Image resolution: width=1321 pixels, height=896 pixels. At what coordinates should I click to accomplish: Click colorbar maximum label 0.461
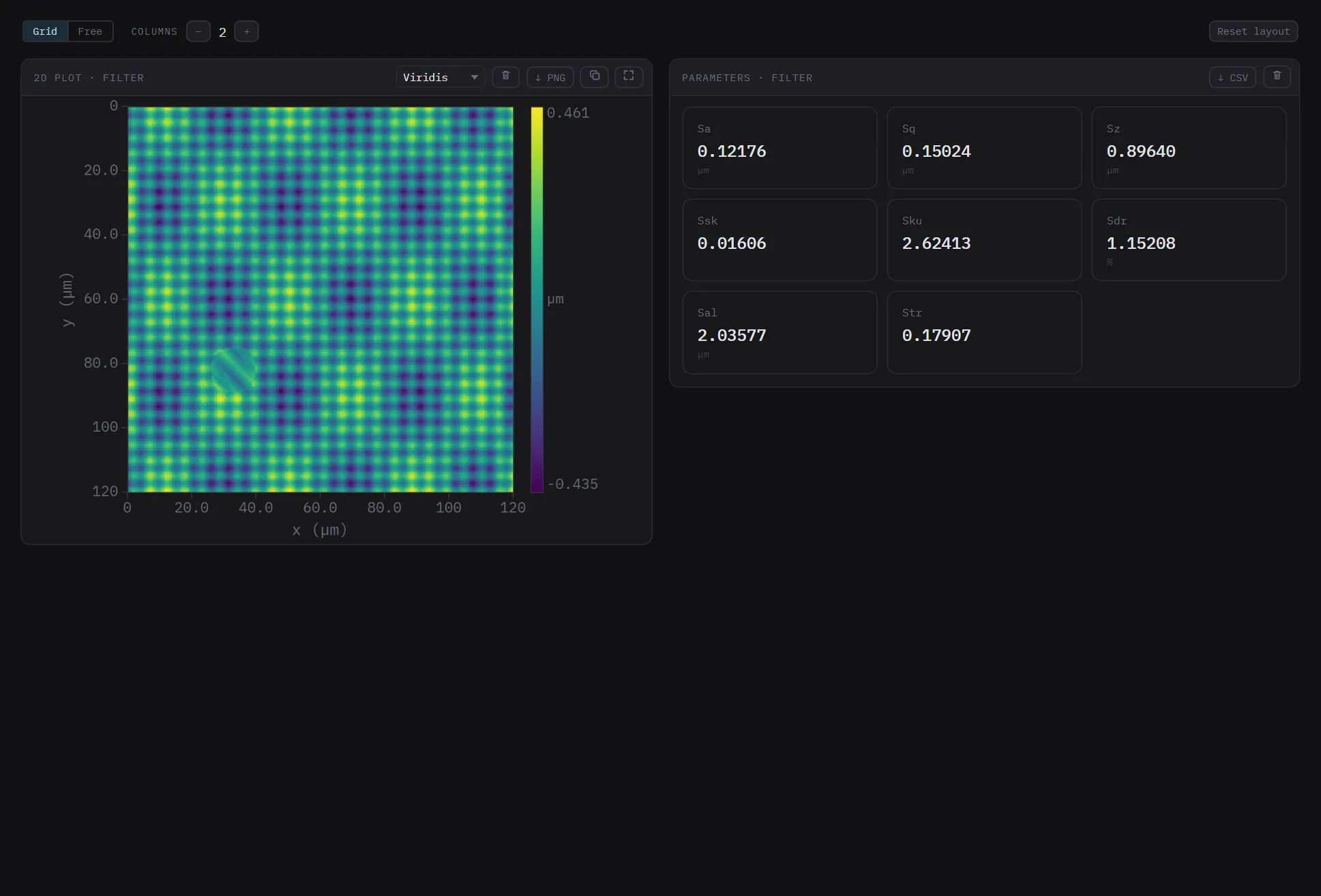pos(568,113)
